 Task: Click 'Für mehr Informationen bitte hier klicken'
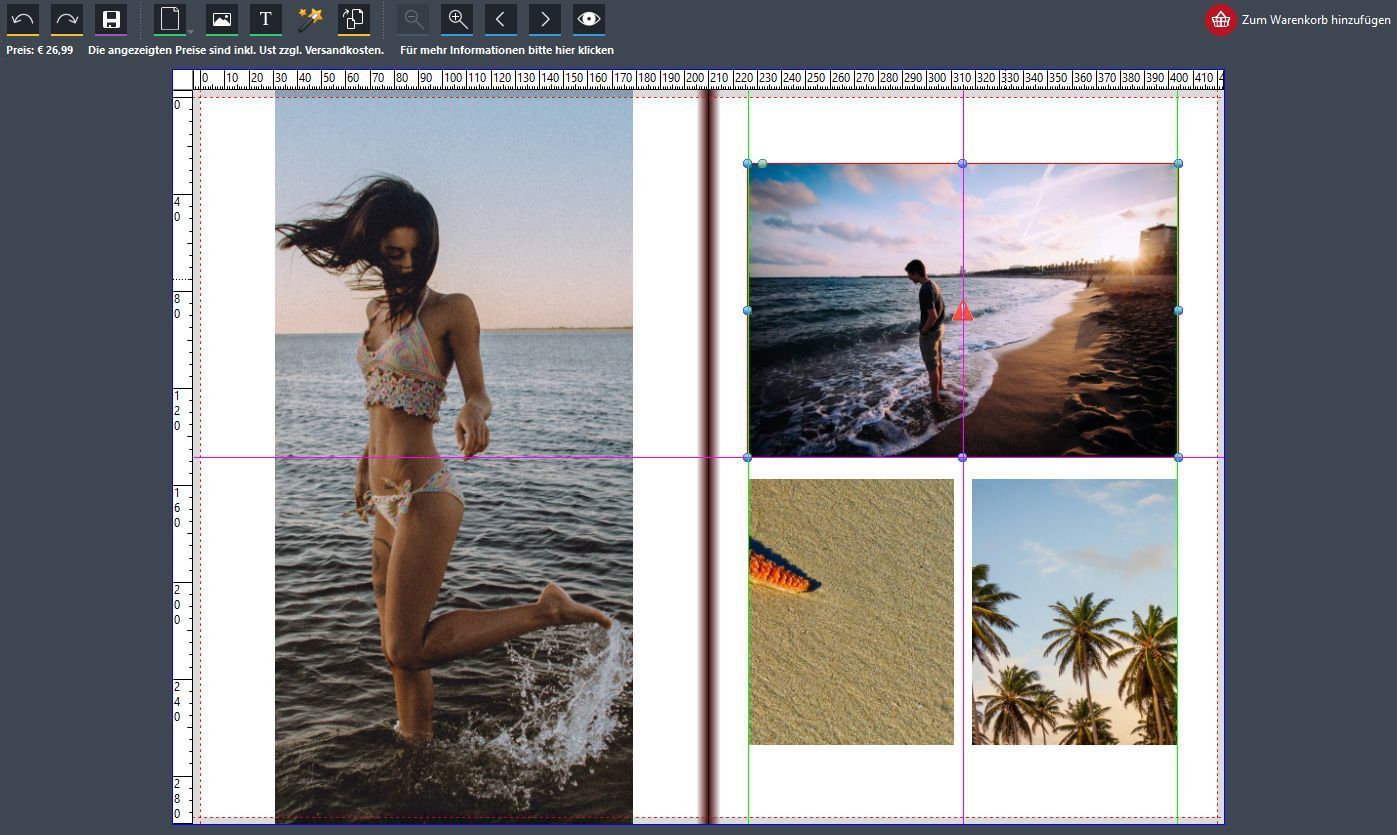(x=507, y=50)
